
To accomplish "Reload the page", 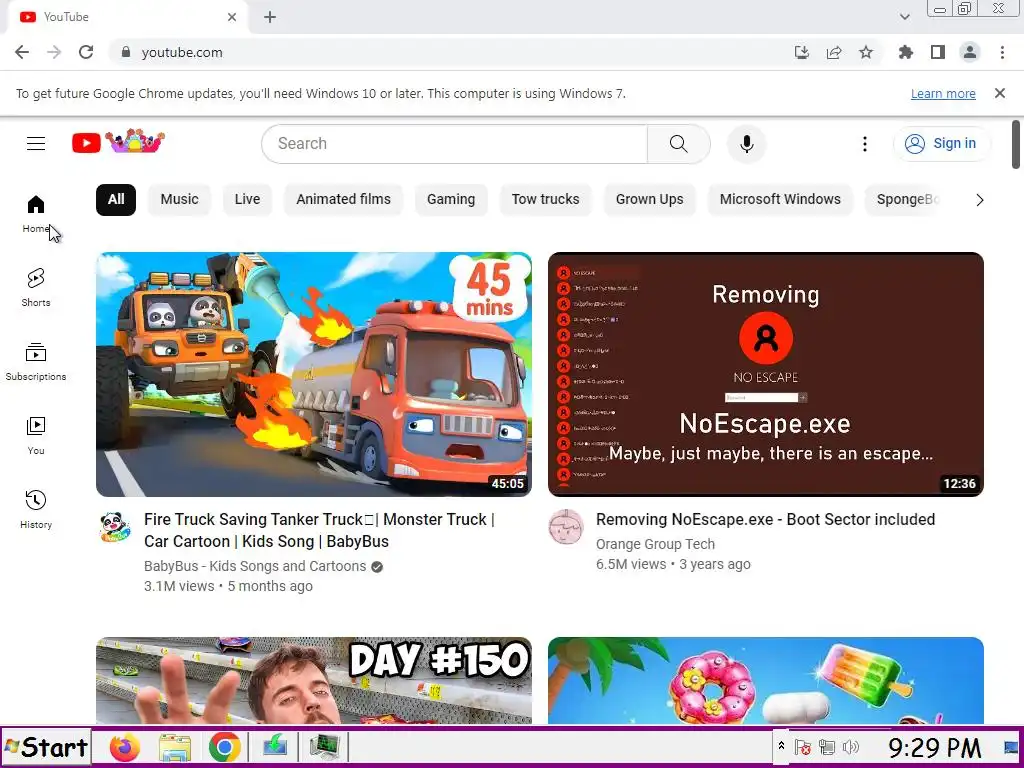I will (x=86, y=52).
